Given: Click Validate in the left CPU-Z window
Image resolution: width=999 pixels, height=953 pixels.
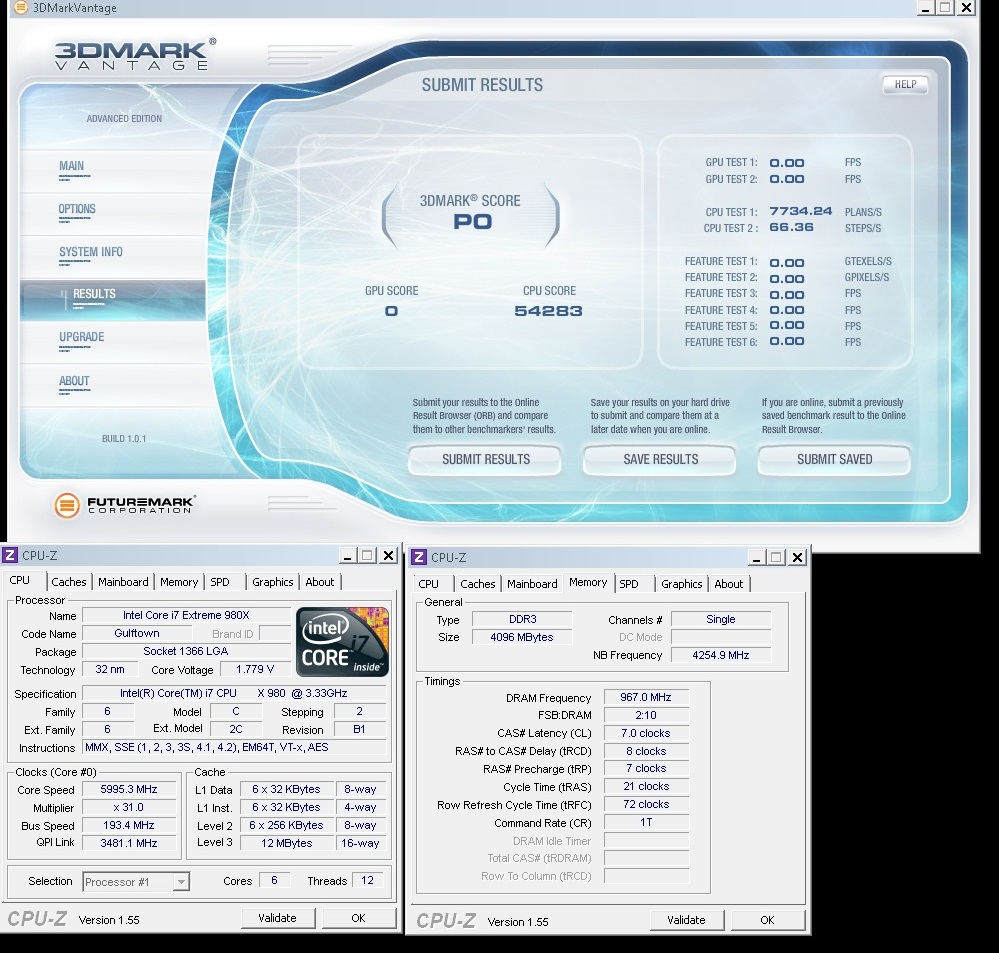Looking at the screenshot, I should pos(277,918).
